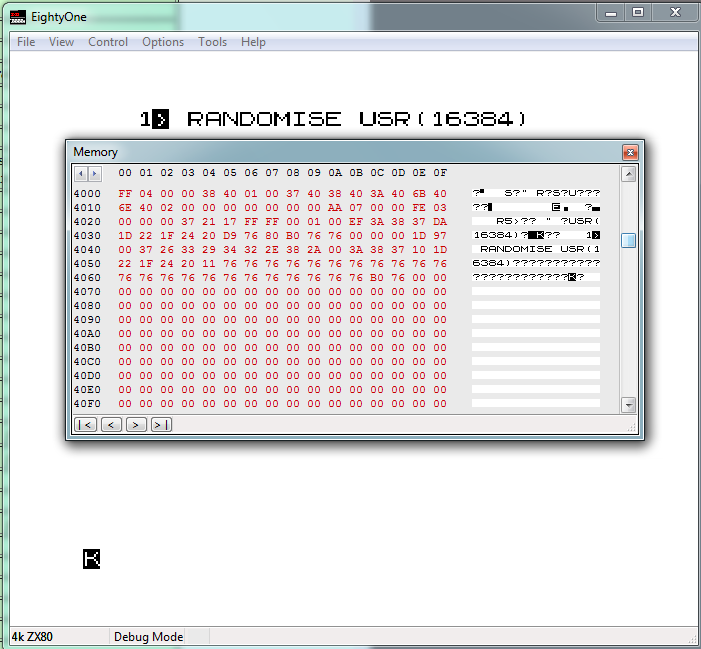701x649 pixels.
Task: Select address row 4010
Action: click(x=87, y=208)
